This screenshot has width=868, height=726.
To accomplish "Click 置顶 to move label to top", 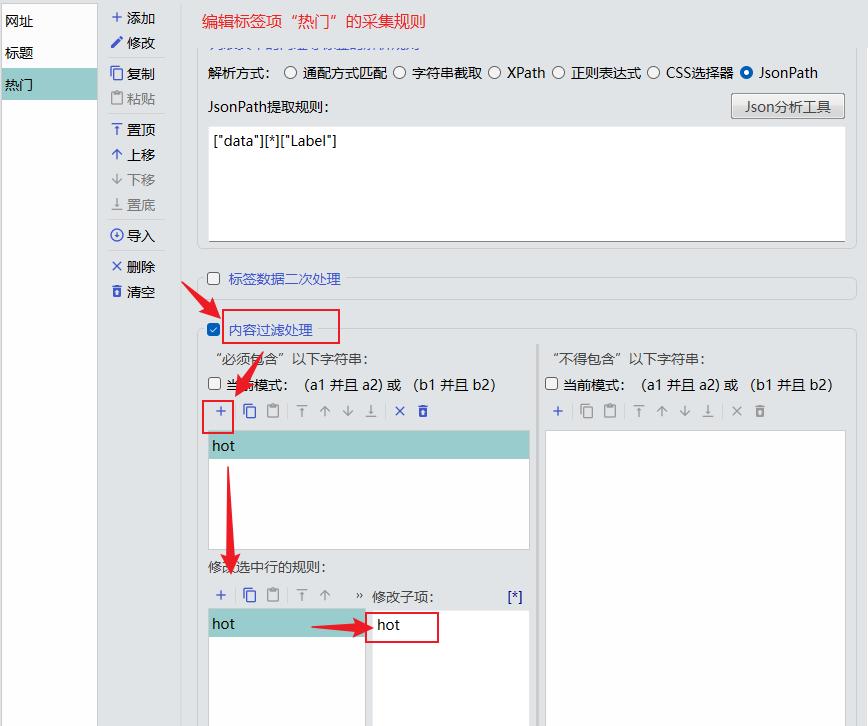I will (133, 130).
